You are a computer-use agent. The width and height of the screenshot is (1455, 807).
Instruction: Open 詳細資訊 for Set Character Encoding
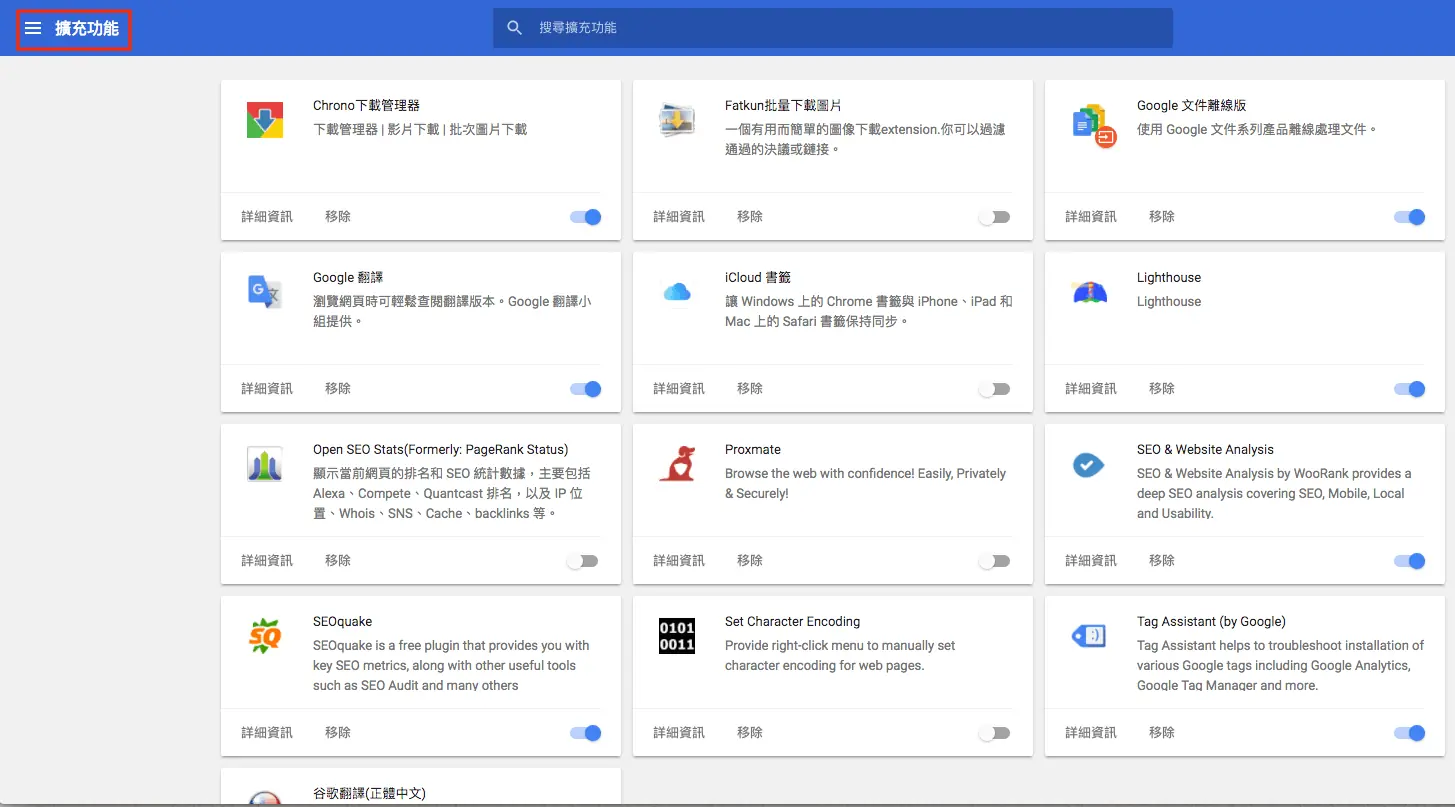(679, 732)
